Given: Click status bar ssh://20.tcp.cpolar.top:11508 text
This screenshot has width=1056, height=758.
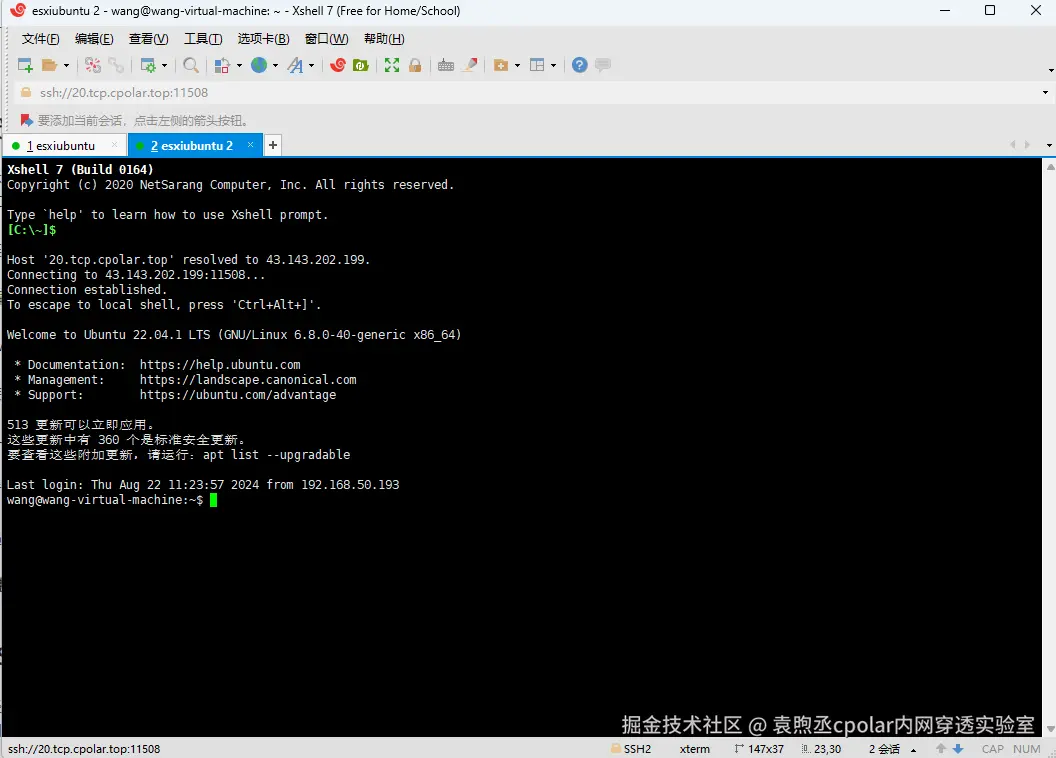Looking at the screenshot, I should 84,749.
